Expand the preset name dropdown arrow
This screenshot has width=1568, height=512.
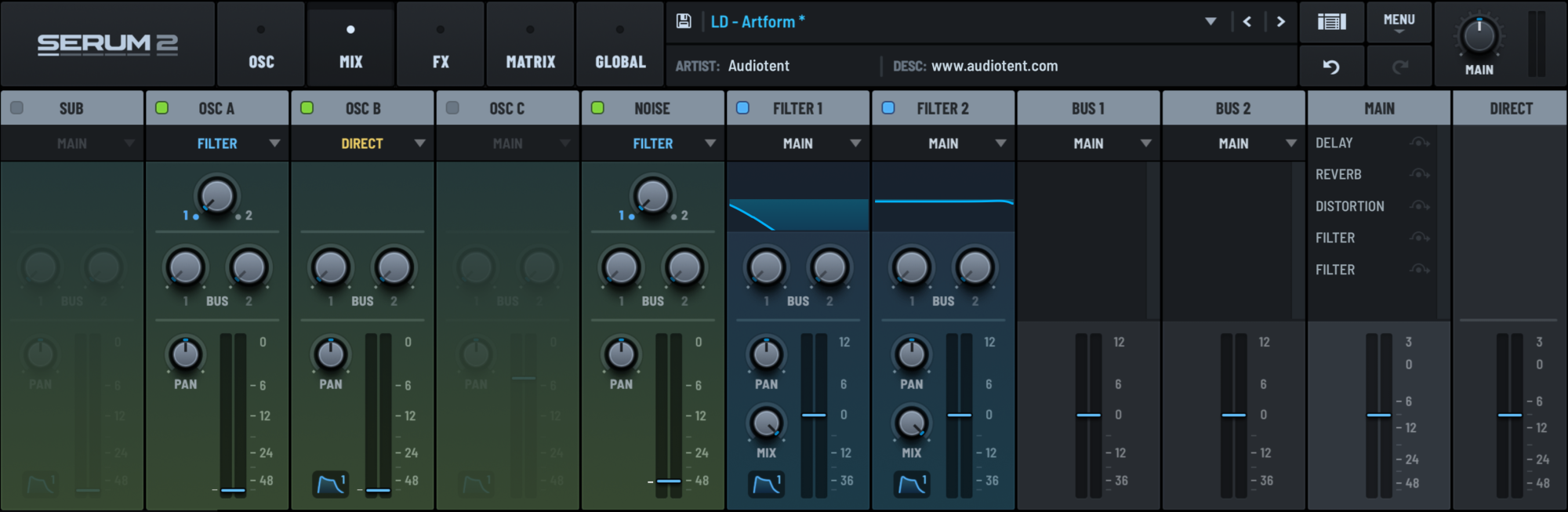tap(1210, 21)
